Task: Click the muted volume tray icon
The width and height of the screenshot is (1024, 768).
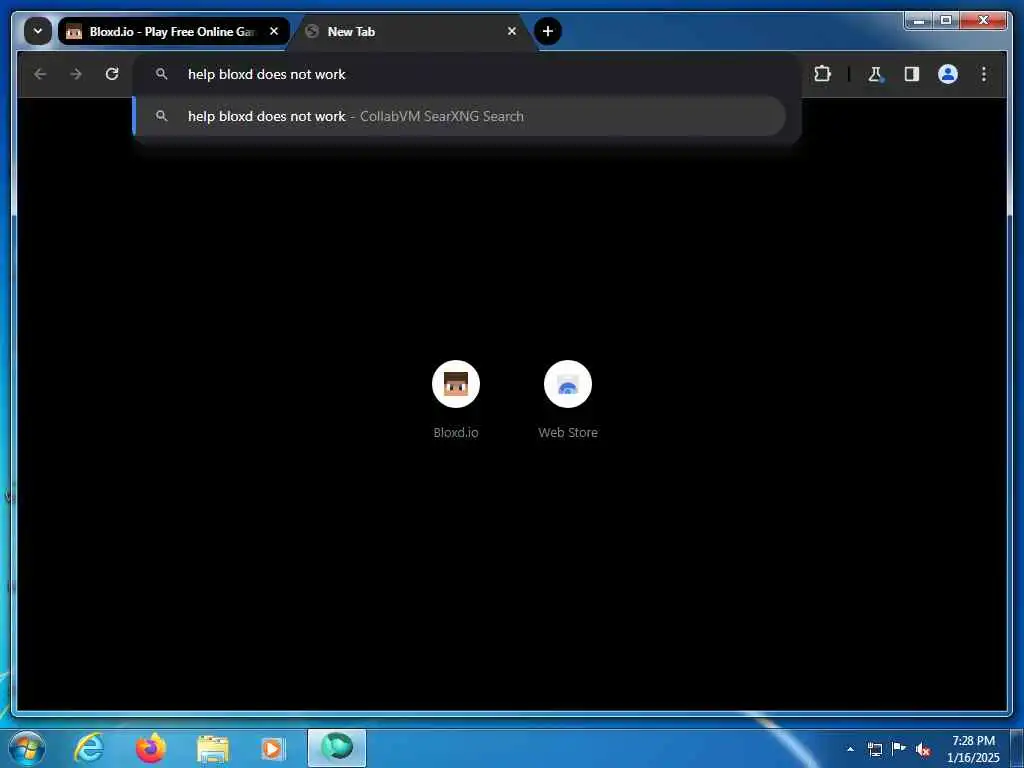Action: pyautogui.click(x=923, y=750)
